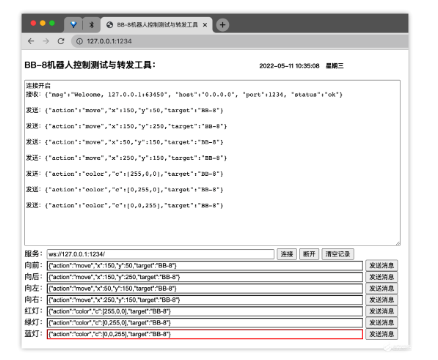Send the 向右 right move message
Screen dimensions: 438x360
(381, 300)
